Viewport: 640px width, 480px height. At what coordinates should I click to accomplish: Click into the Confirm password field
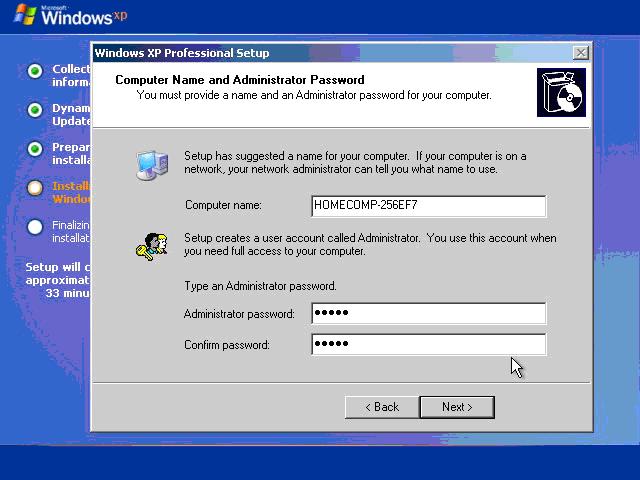coord(429,344)
